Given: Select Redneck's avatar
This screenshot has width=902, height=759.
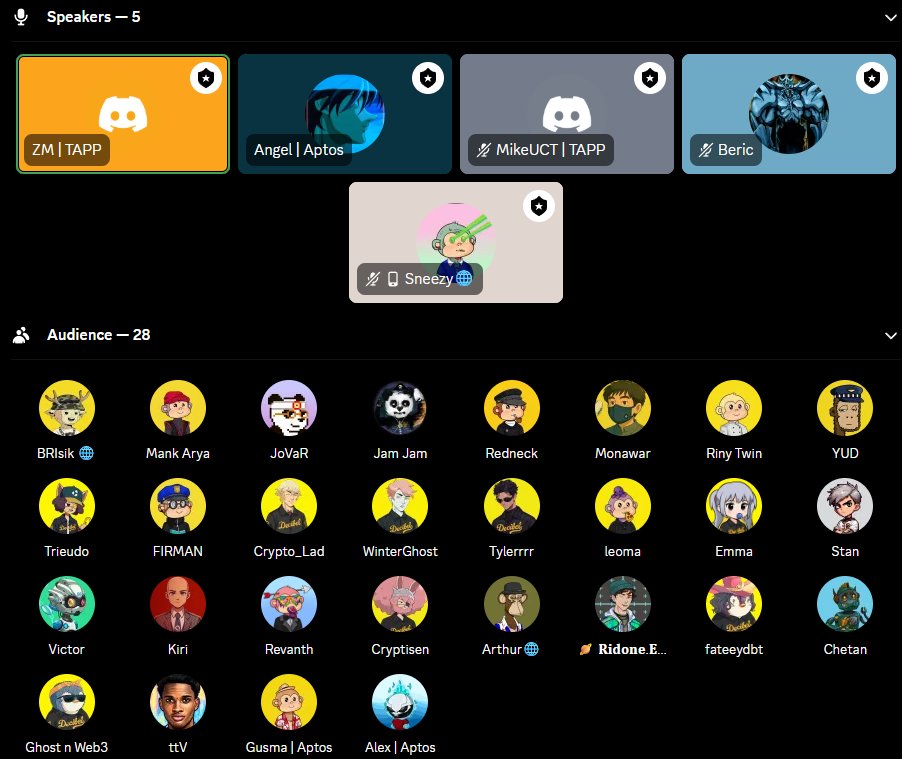Looking at the screenshot, I should pyautogui.click(x=511, y=408).
